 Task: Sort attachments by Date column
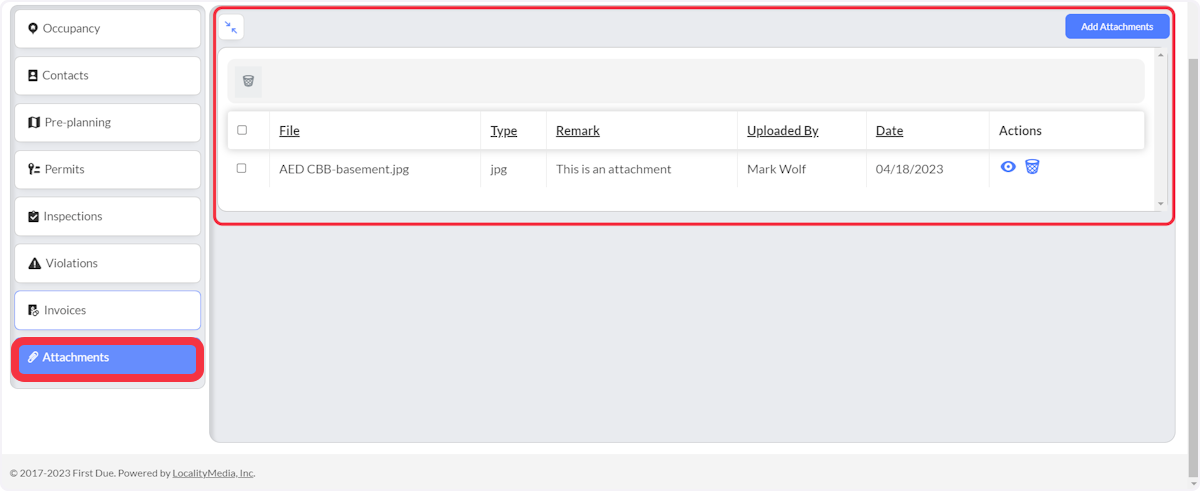coord(889,131)
